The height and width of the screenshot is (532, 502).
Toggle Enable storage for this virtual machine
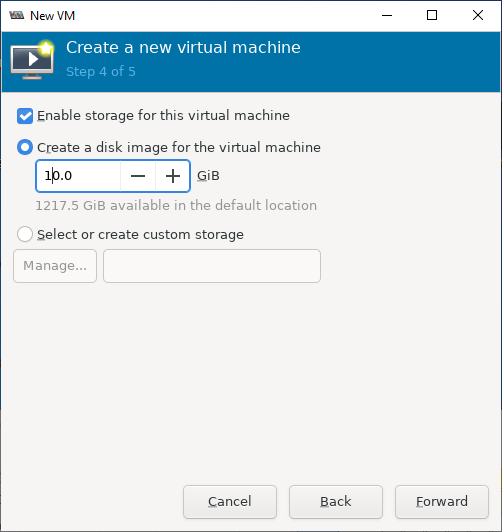click(x=25, y=116)
